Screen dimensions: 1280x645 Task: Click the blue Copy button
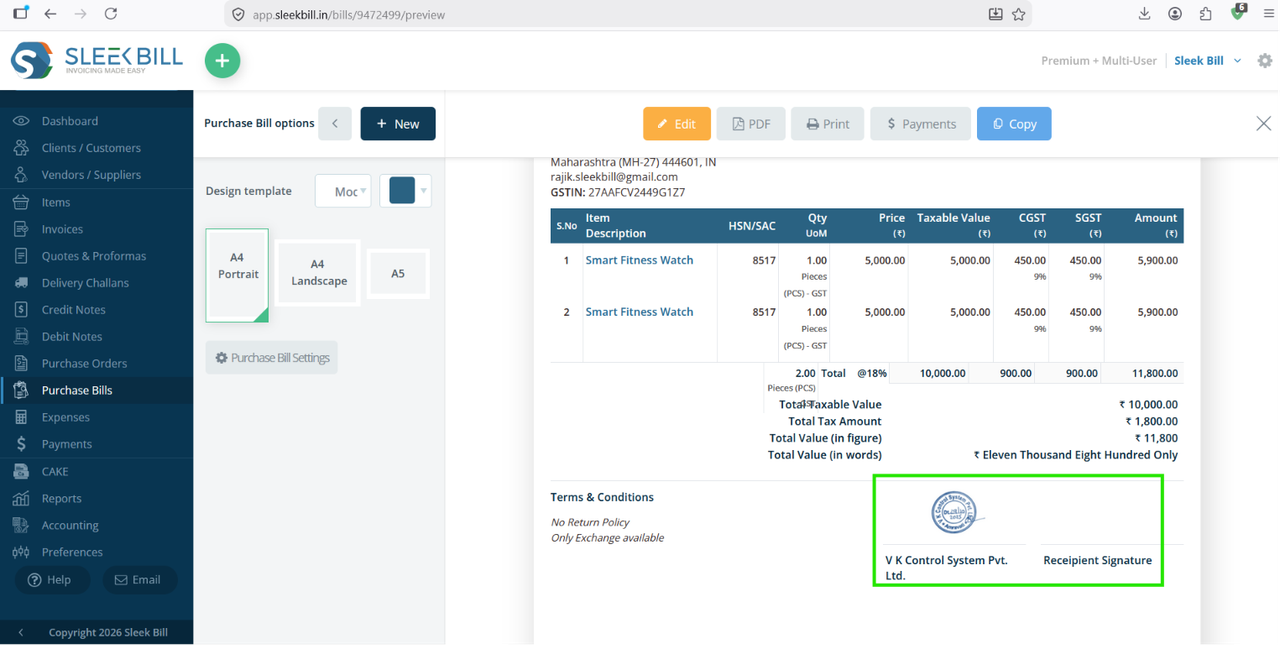tap(1014, 124)
